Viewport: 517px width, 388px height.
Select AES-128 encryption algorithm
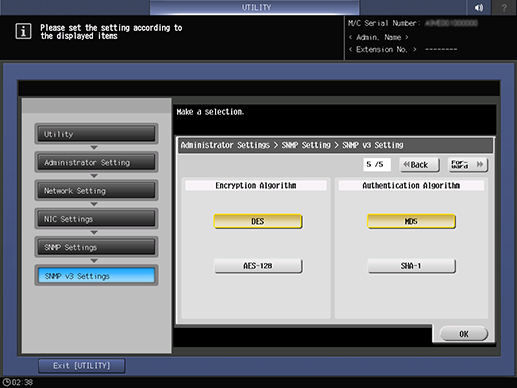pyautogui.click(x=258, y=266)
